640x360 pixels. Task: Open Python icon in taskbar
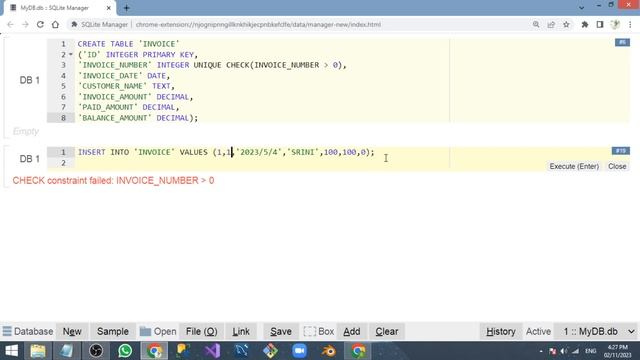(183, 351)
